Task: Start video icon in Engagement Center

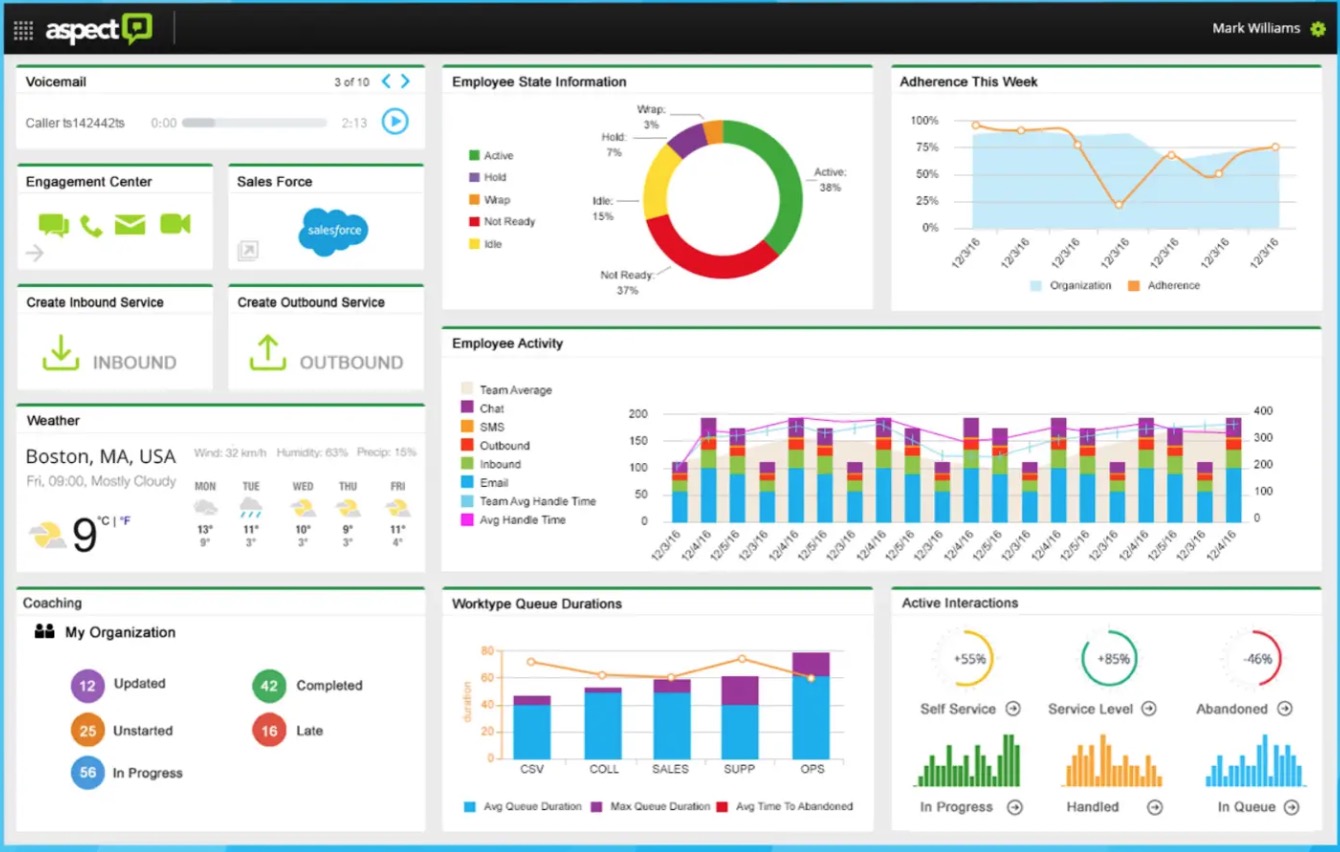Action: (x=175, y=224)
